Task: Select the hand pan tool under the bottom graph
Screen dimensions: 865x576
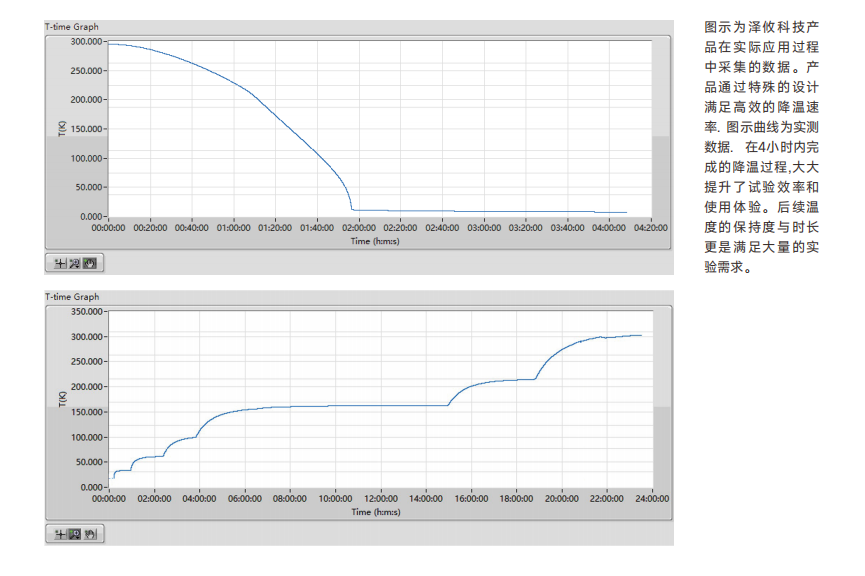Action: point(89,534)
